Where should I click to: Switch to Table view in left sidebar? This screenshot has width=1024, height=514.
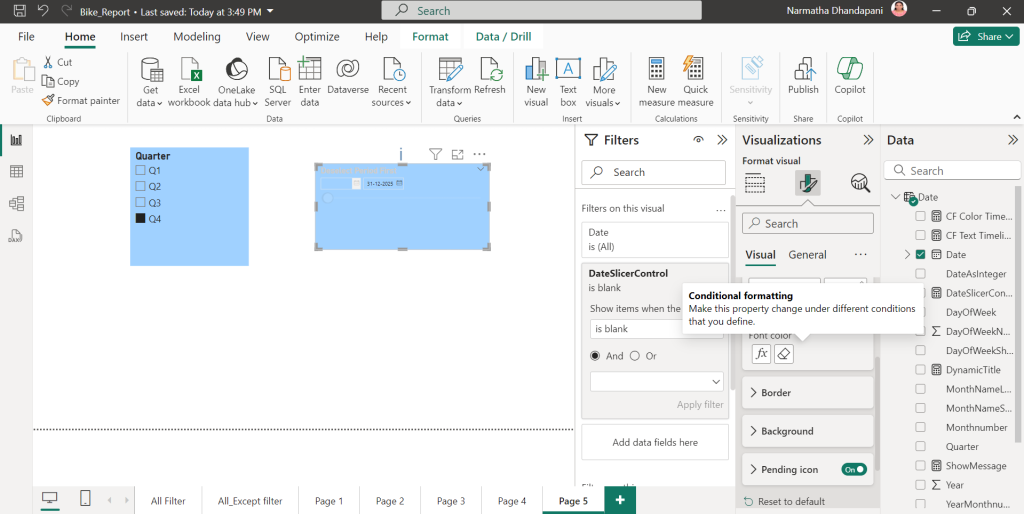[x=16, y=172]
